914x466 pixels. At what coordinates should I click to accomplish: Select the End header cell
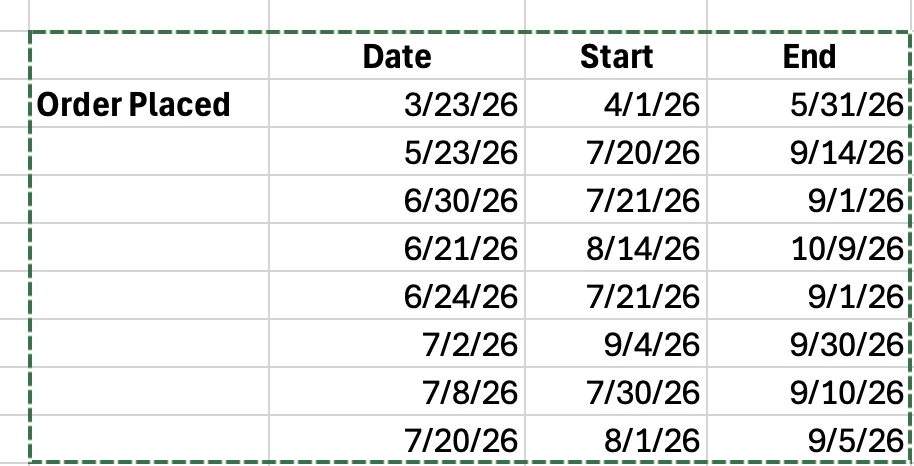809,55
